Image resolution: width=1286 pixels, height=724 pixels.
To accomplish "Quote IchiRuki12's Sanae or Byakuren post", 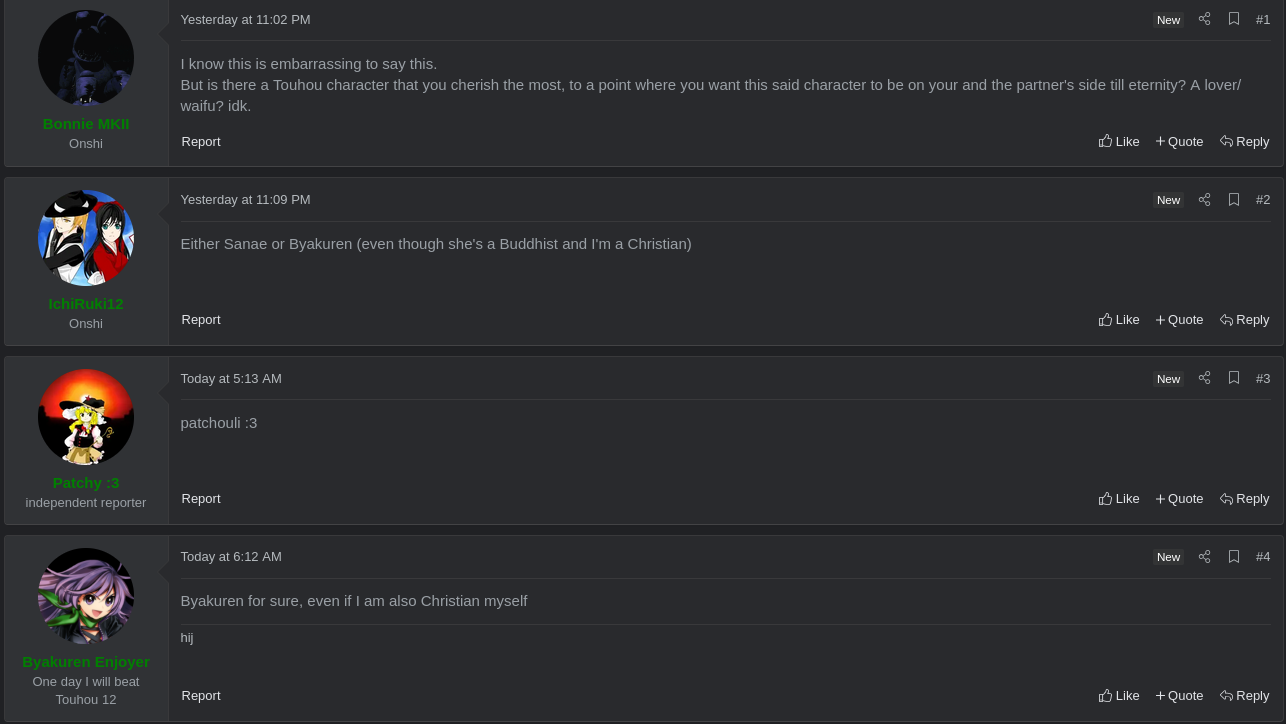I will click(1180, 319).
